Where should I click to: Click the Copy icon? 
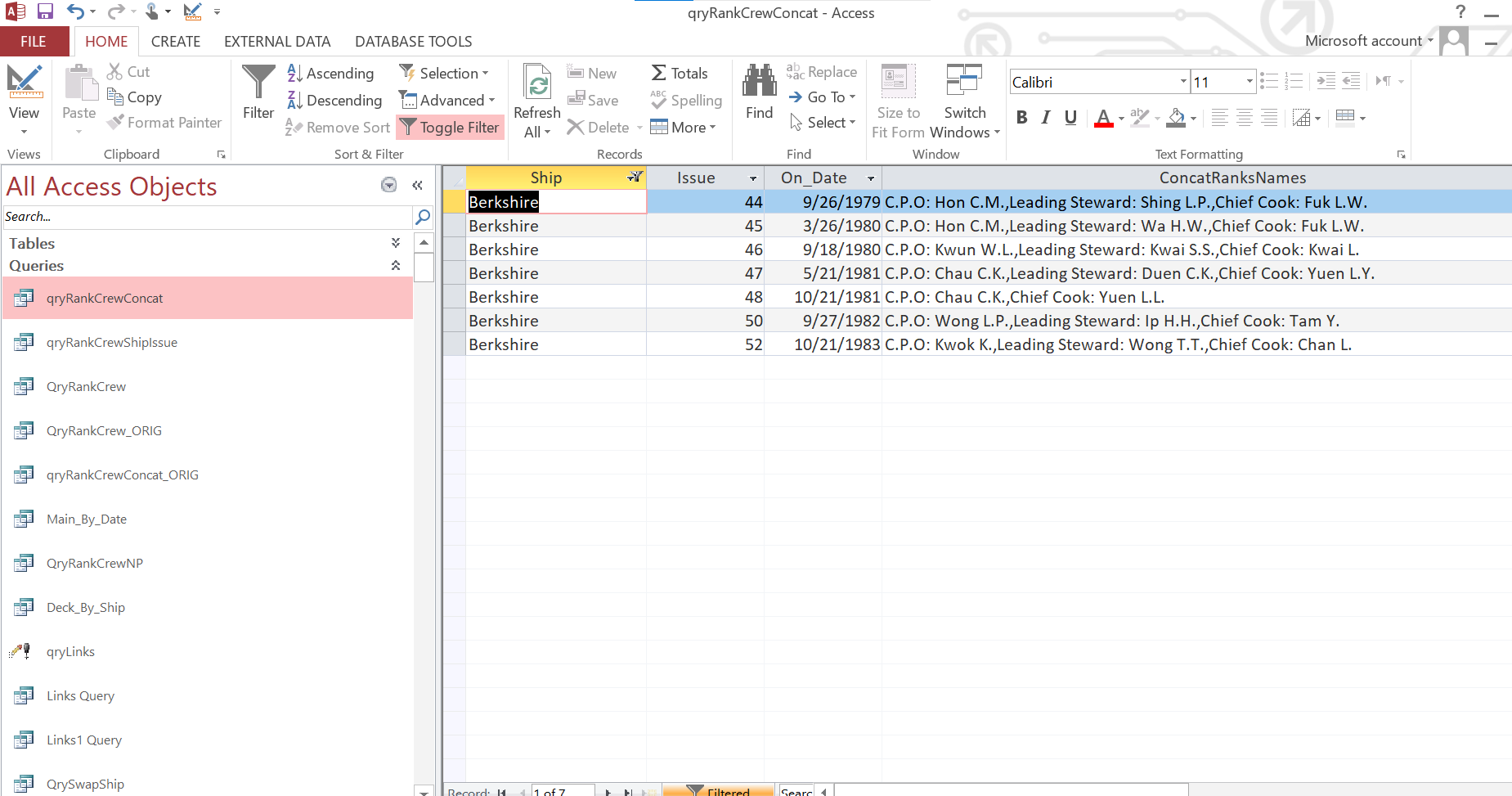(x=115, y=97)
